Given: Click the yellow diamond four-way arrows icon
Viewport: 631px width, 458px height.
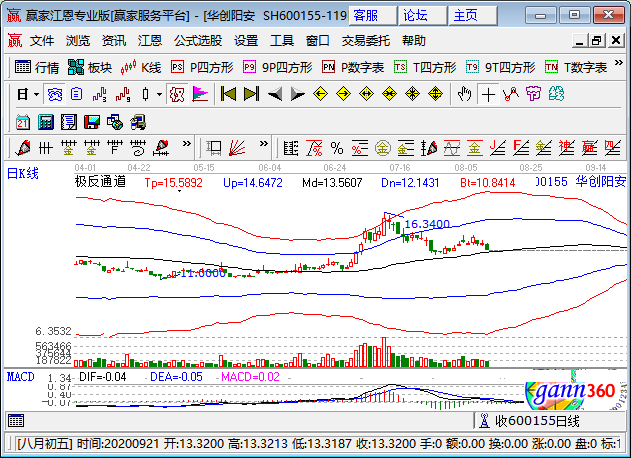Looking at the screenshot, I should tap(435, 95).
